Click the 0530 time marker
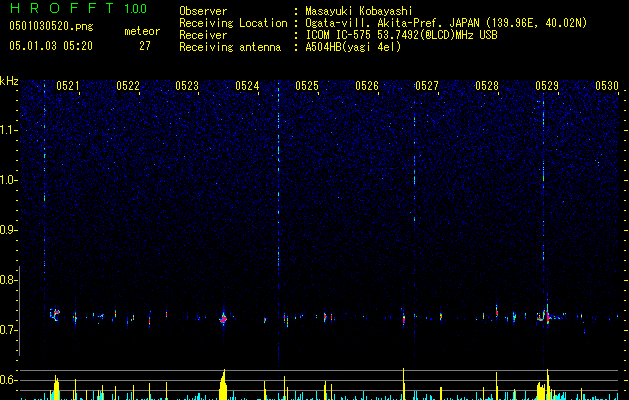 tap(607, 86)
